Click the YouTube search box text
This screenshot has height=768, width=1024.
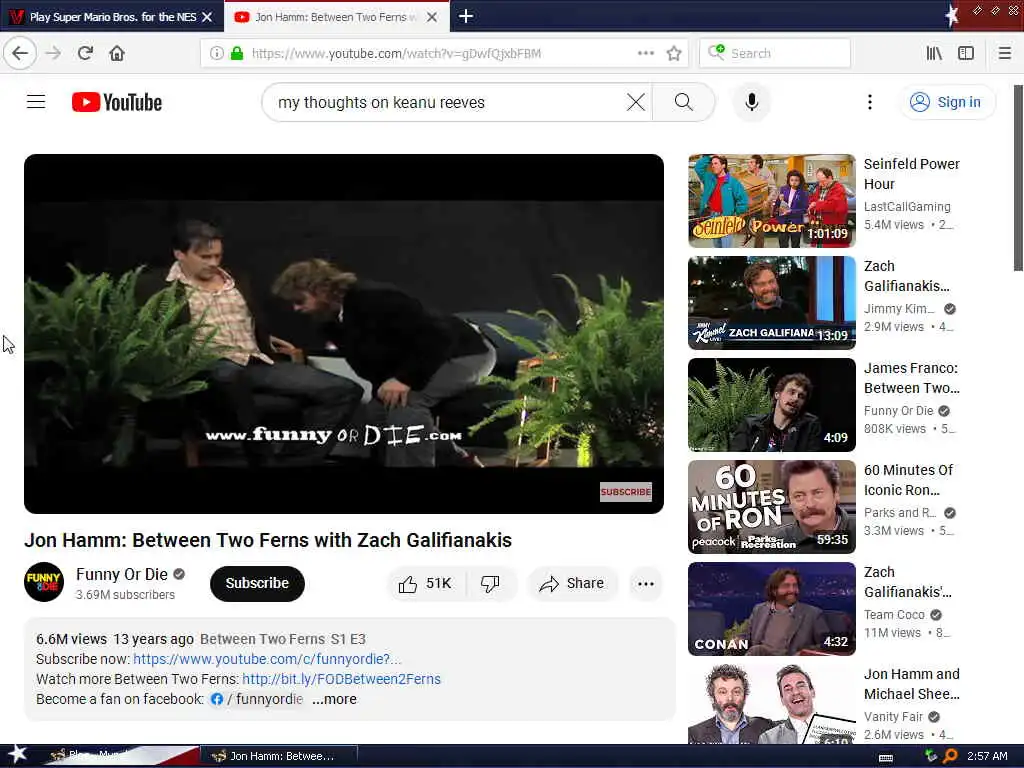click(x=381, y=103)
